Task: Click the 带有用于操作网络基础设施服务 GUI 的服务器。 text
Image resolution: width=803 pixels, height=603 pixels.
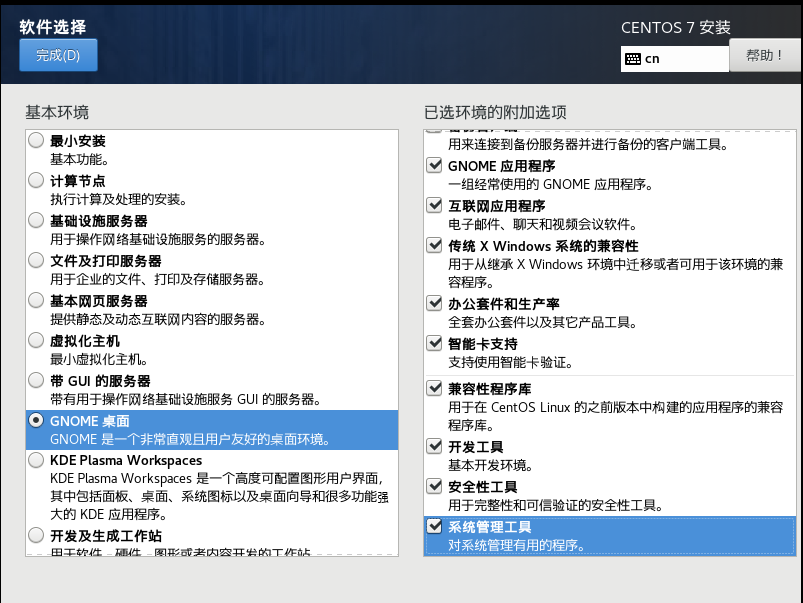Action: click(185, 400)
